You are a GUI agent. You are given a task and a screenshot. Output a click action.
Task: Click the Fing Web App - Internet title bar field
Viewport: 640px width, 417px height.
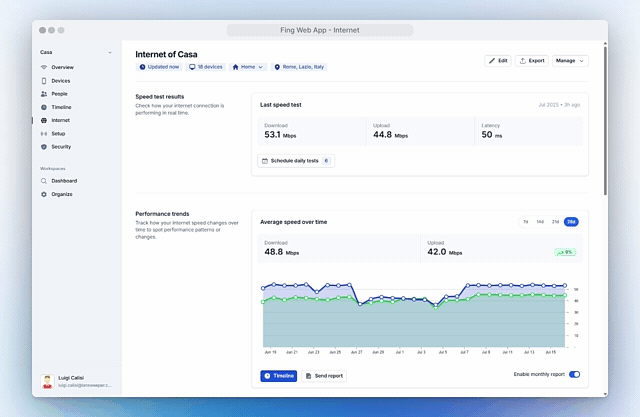[320, 30]
